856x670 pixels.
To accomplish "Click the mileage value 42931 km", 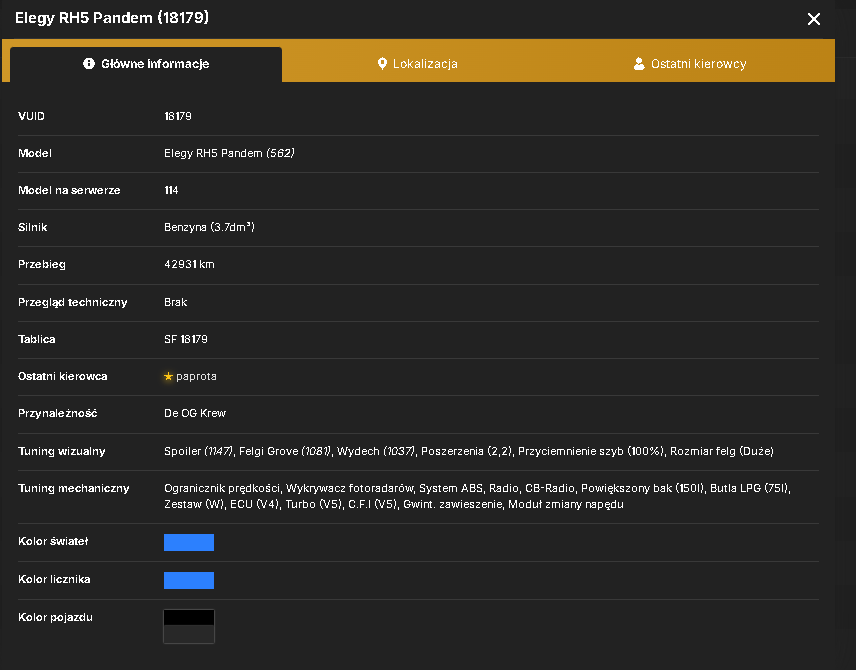I will coord(189,264).
